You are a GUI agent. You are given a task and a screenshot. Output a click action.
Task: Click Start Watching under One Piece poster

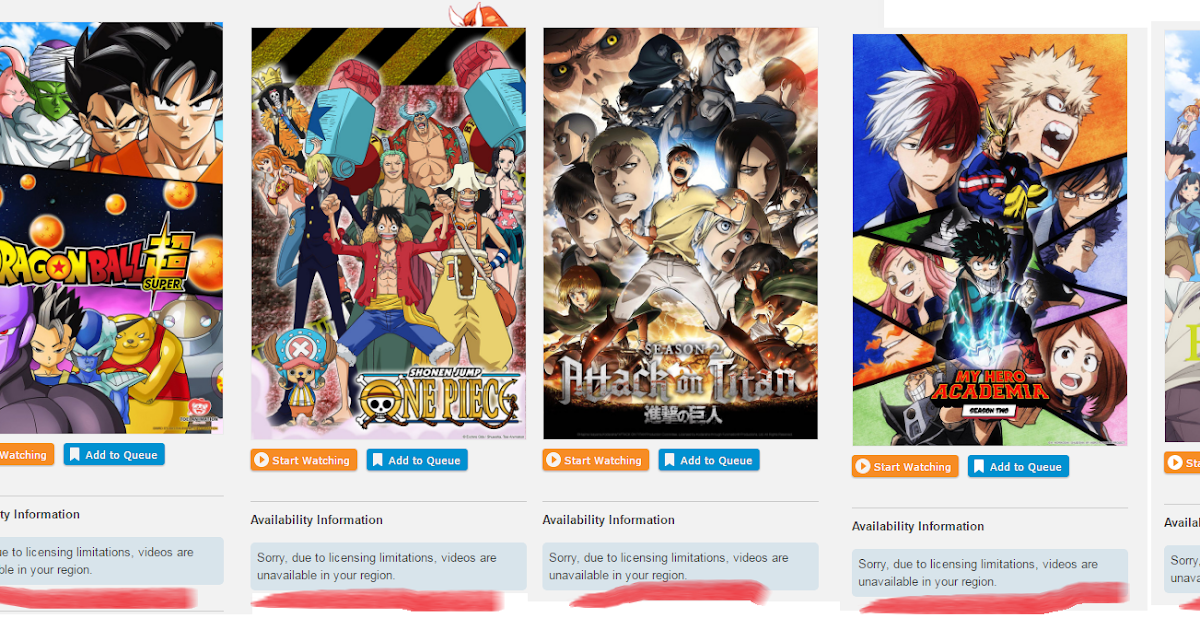pyautogui.click(x=303, y=460)
